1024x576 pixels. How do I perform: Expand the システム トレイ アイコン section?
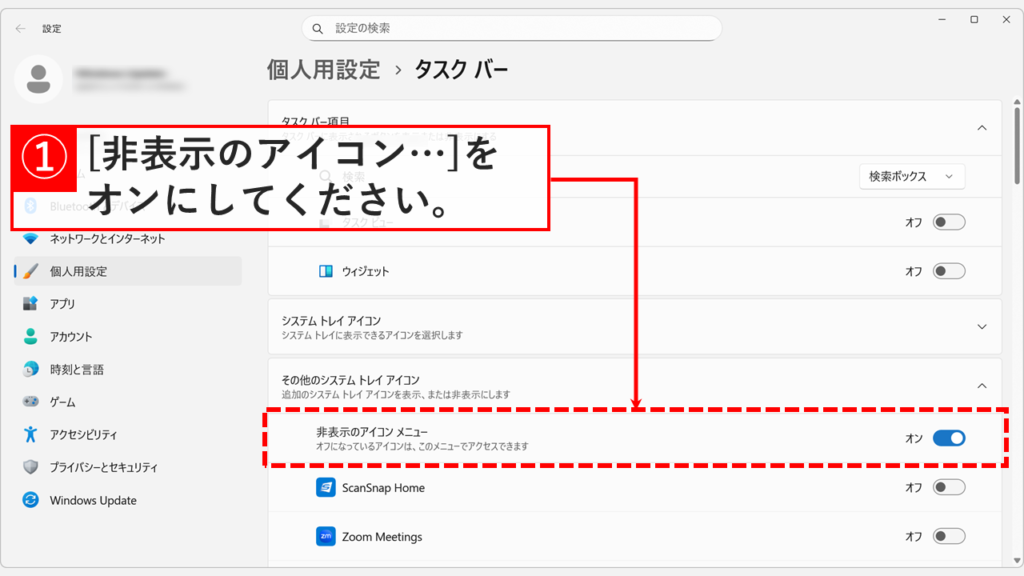pos(982,326)
